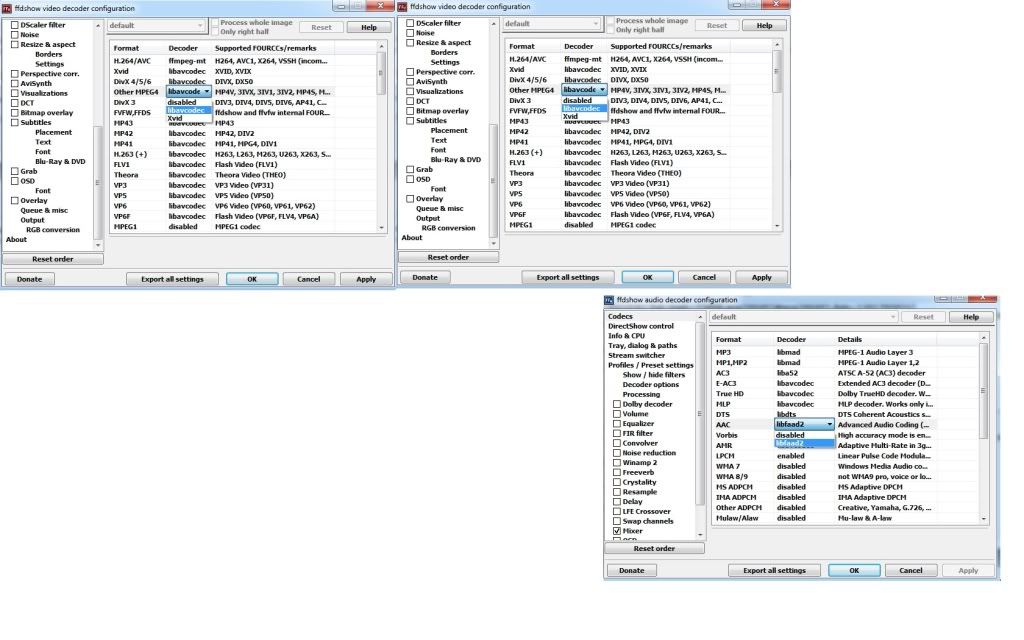The image size is (1024, 640).
Task: Select Codecs page in audio decoder tree
Action: coord(620,316)
